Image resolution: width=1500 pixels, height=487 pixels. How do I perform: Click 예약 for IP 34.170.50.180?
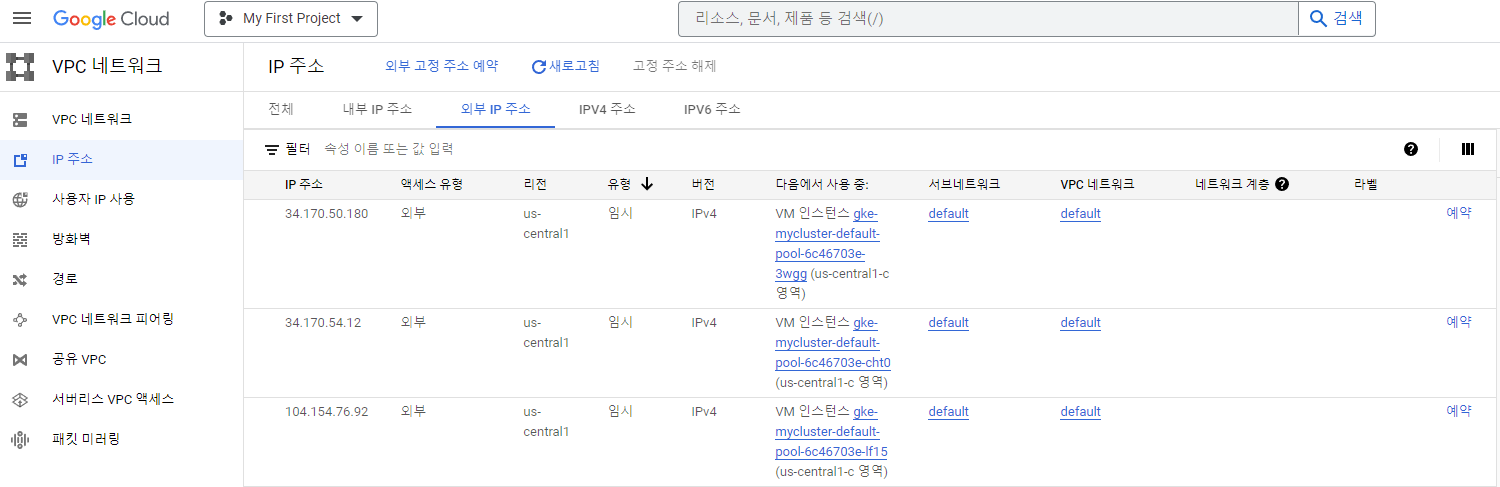pos(1459,212)
